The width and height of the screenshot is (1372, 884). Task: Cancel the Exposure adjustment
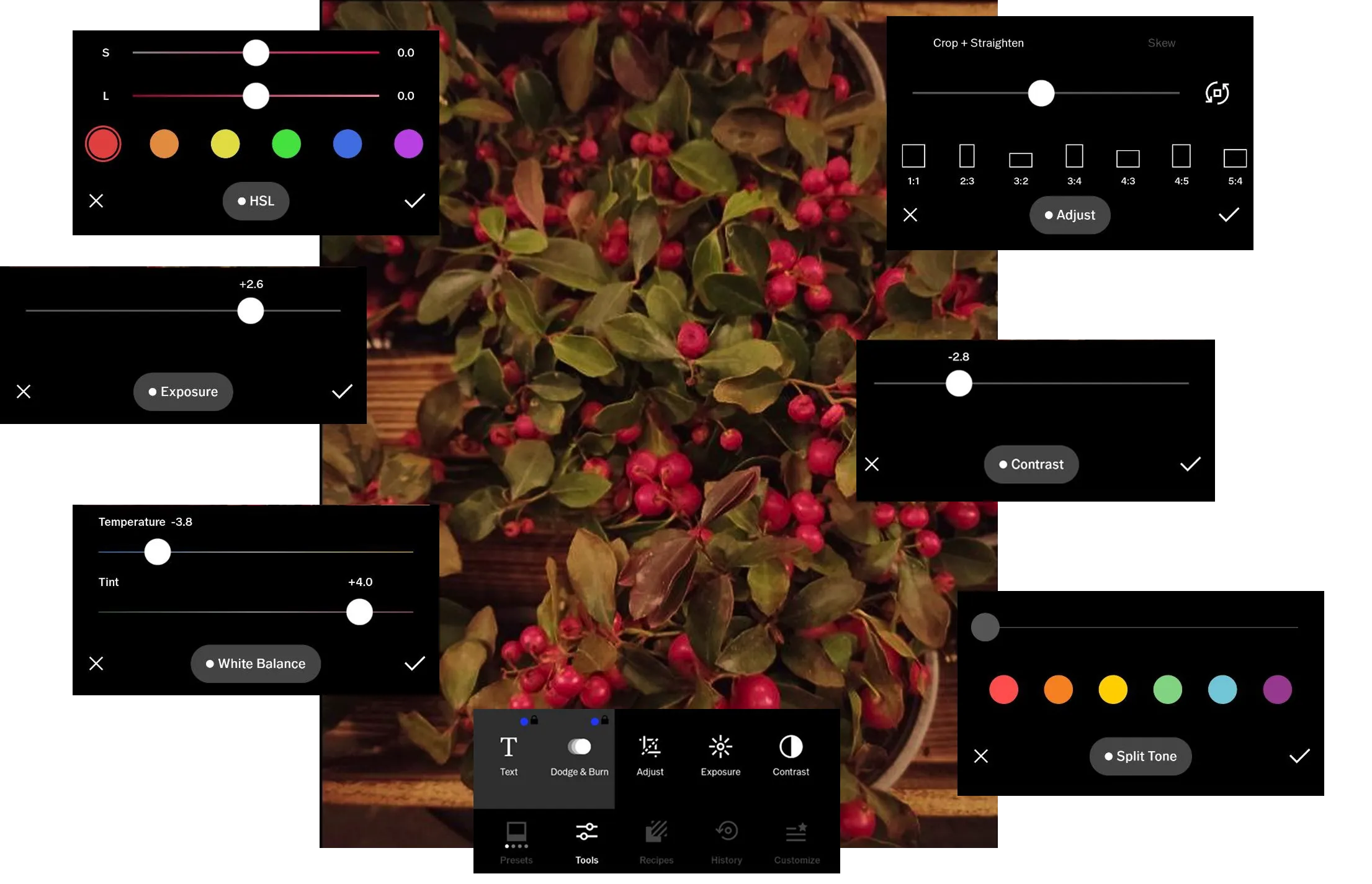24,391
